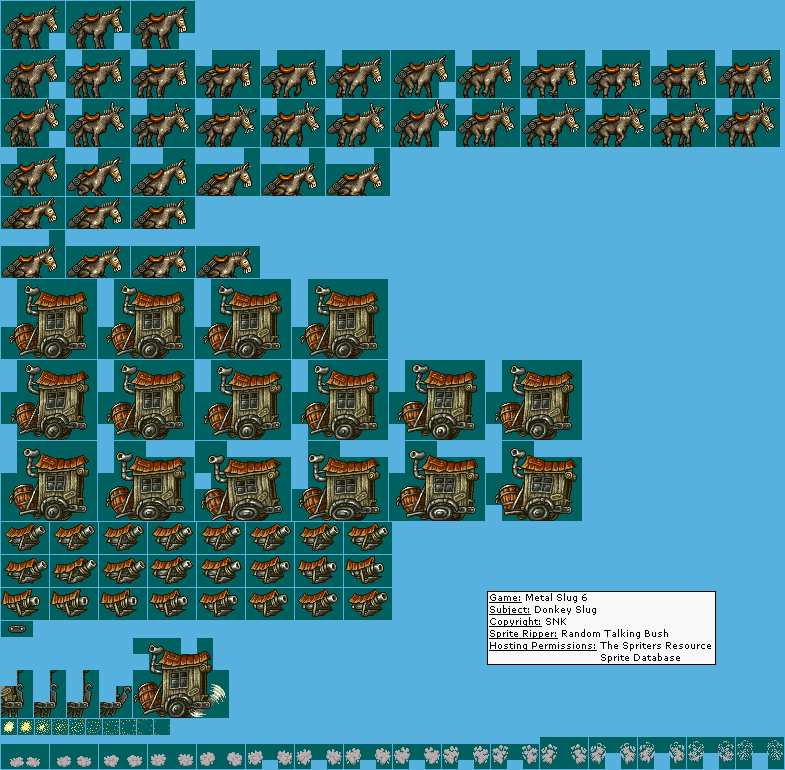Select the "Metal Slug 6" text
Viewport: 785px width, 770px height.
click(x=556, y=598)
